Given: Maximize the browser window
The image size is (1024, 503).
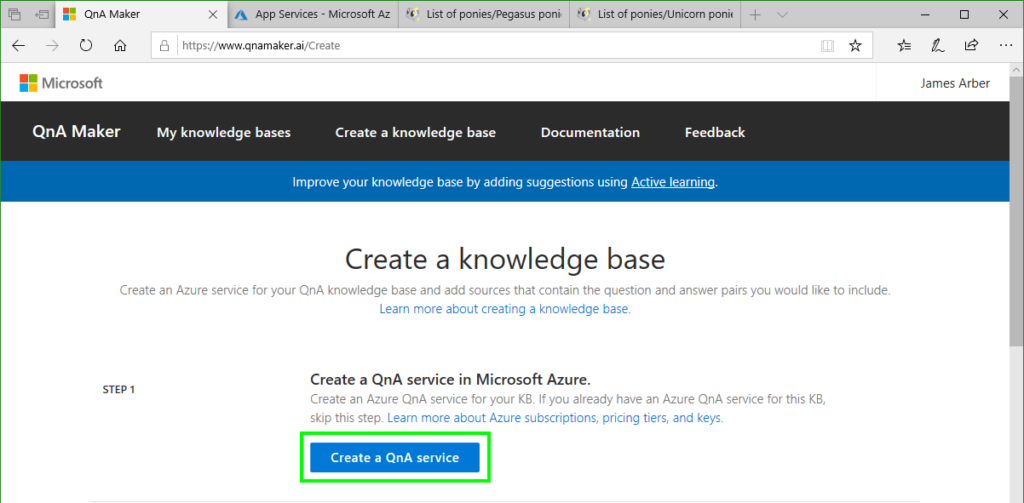Looking at the screenshot, I should [965, 14].
